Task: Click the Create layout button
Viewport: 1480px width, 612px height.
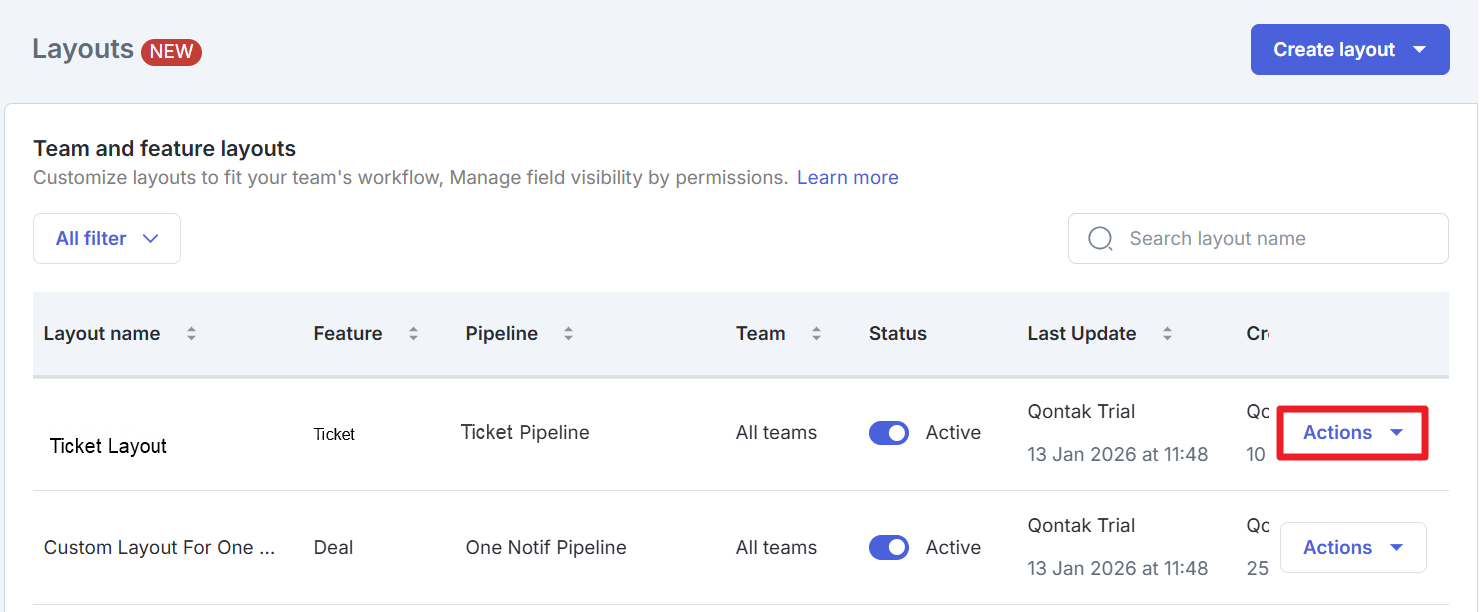Action: coord(1334,49)
